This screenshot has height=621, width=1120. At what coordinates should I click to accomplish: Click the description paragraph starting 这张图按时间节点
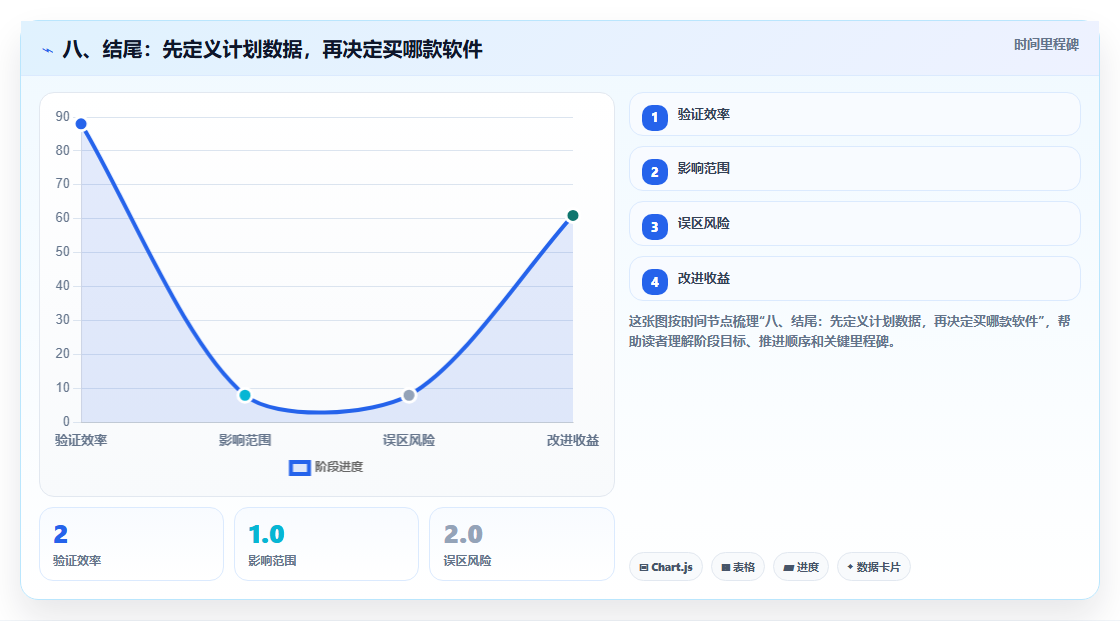pos(849,331)
